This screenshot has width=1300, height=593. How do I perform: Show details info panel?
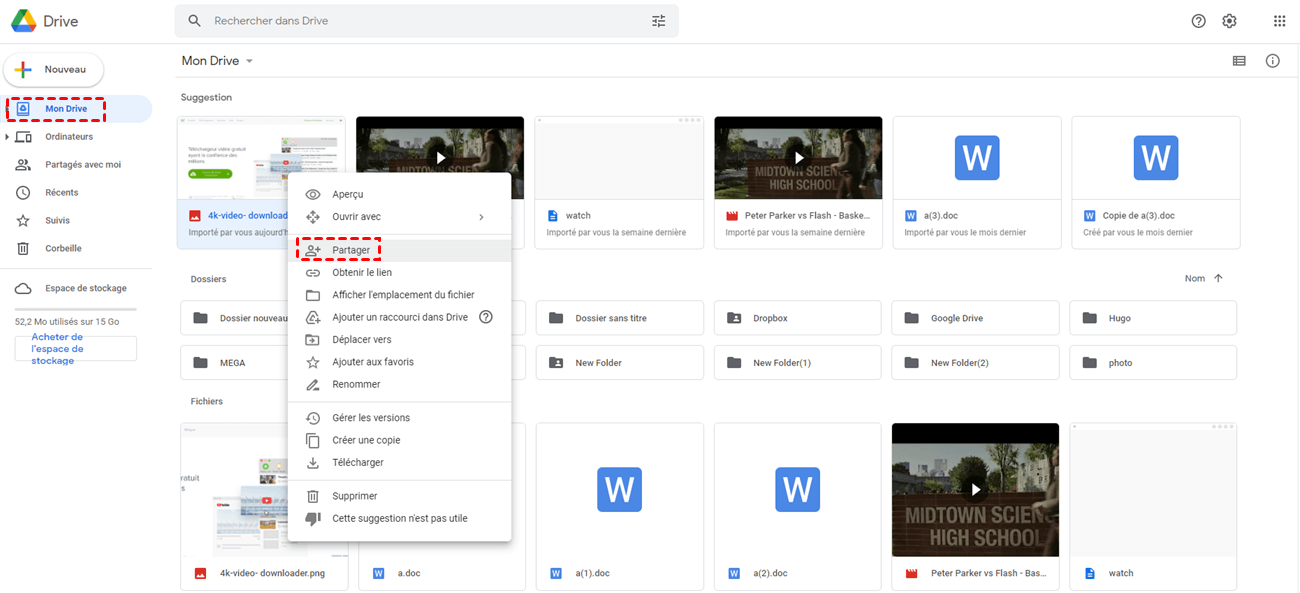click(x=1272, y=61)
